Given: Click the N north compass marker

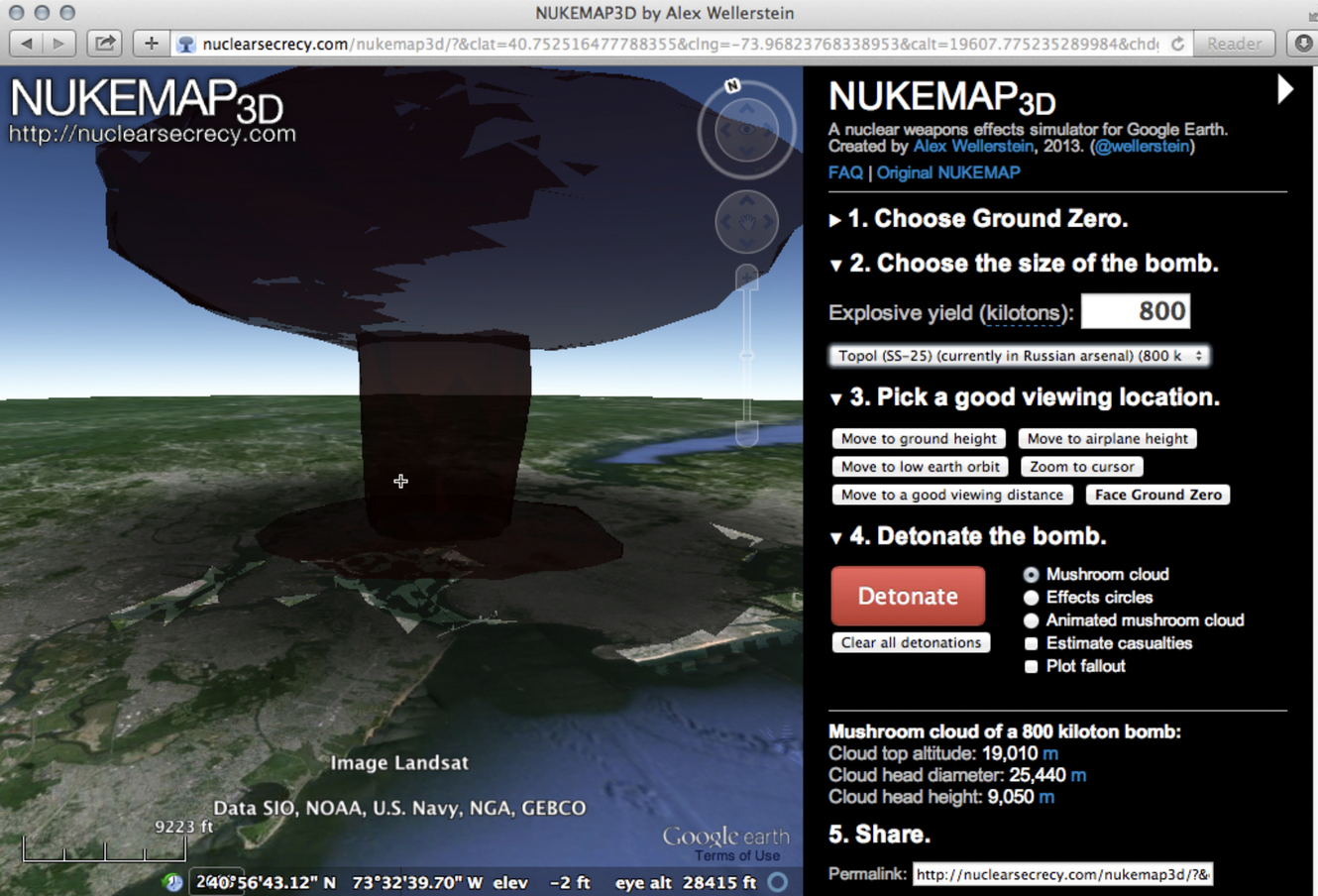Looking at the screenshot, I should tap(732, 86).
